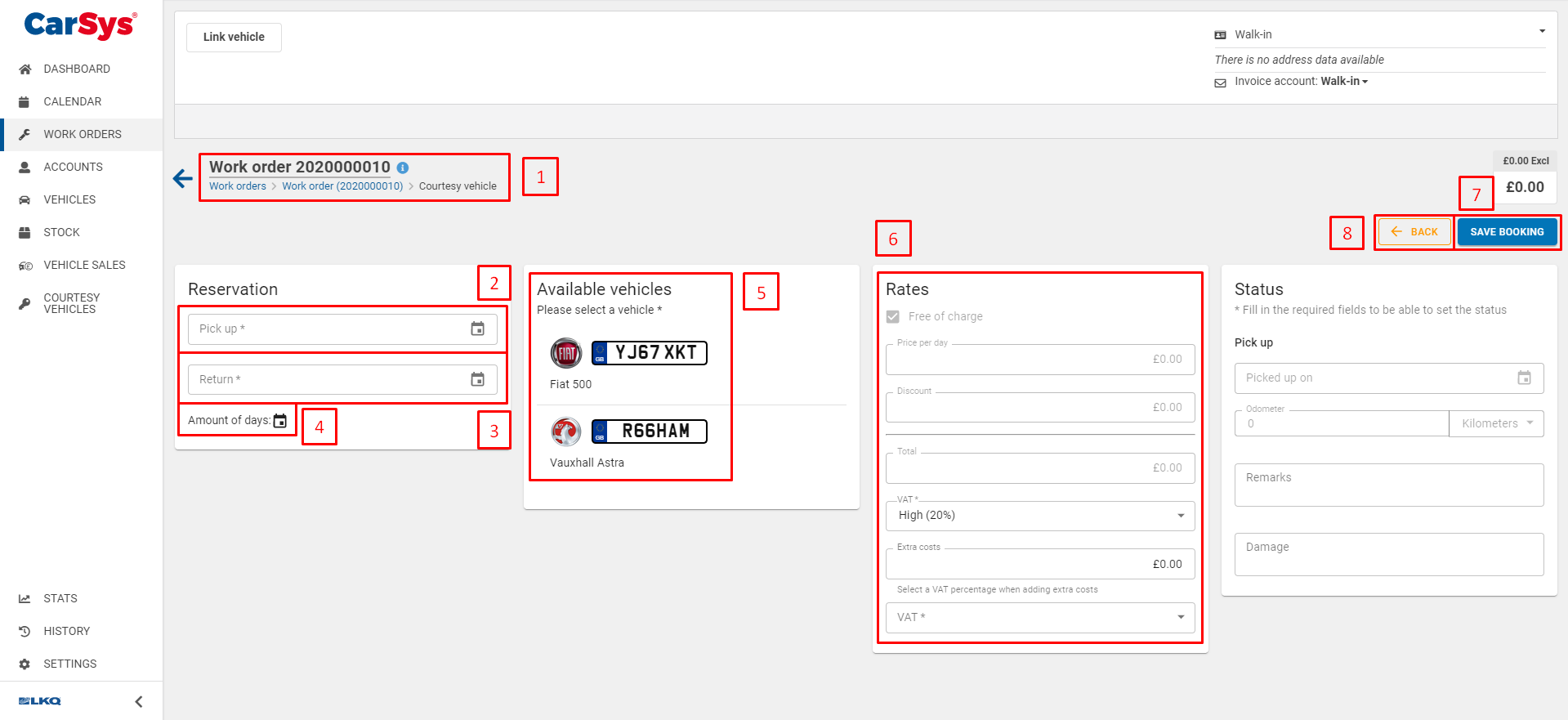Screen dimensions: 1568x720
Task: Switch to the Dashboard section
Action: pyautogui.click(x=25, y=69)
